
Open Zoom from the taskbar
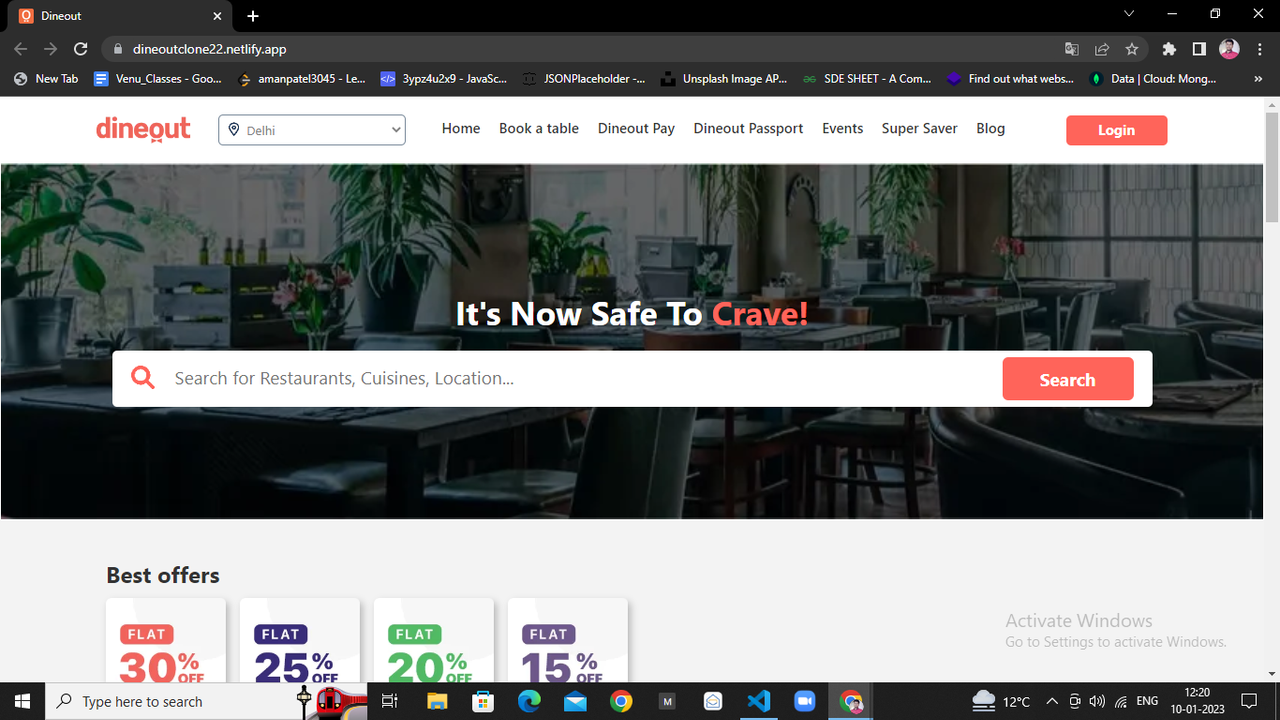coord(805,701)
